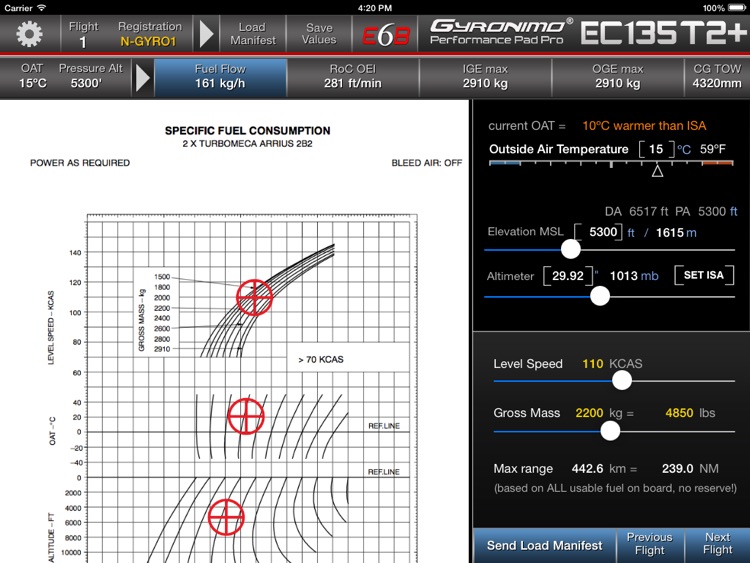Select the IGE max tab
750x563 pixels.
485,77
